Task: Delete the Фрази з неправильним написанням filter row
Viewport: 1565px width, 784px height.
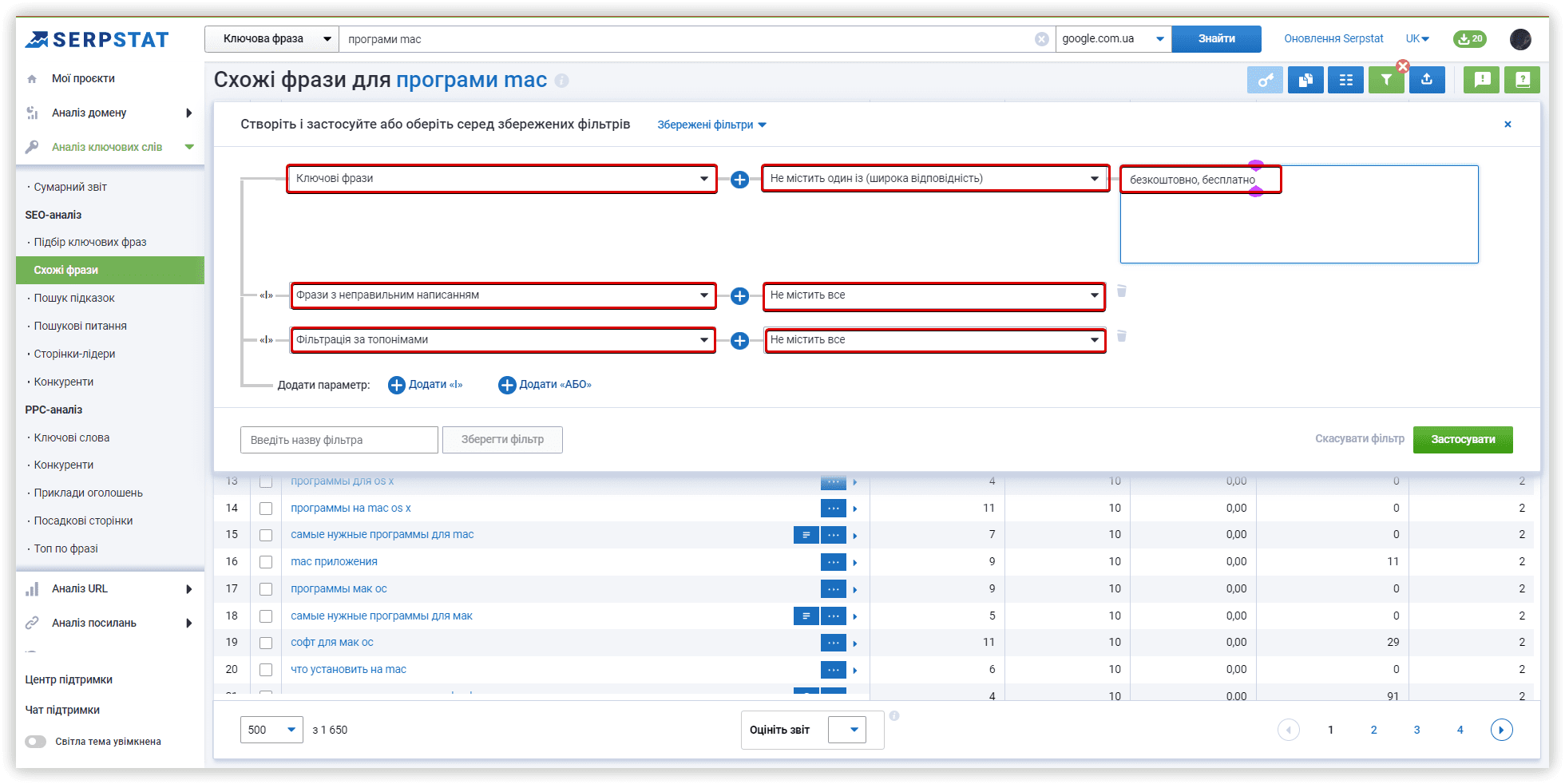Action: click(1122, 291)
